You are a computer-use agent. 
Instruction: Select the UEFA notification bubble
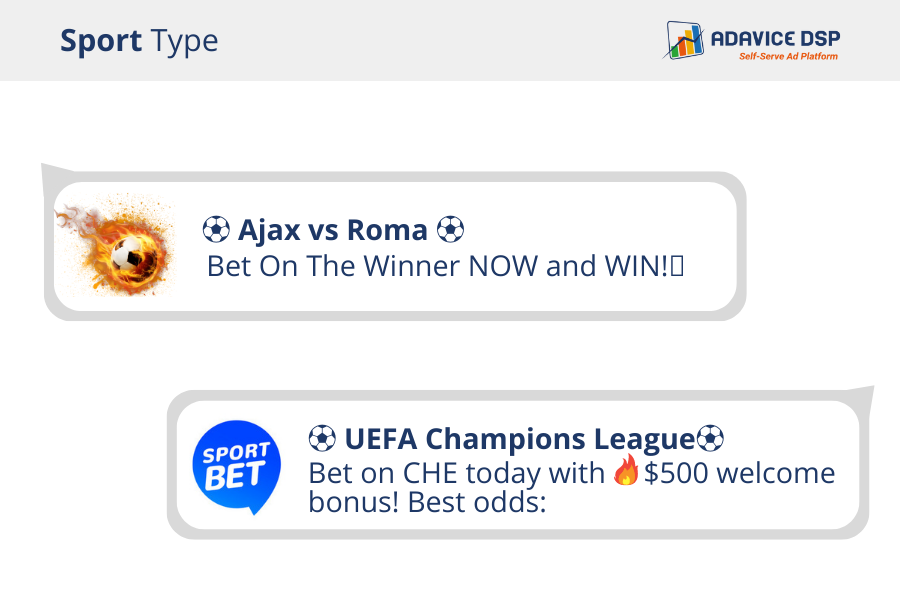(x=518, y=464)
